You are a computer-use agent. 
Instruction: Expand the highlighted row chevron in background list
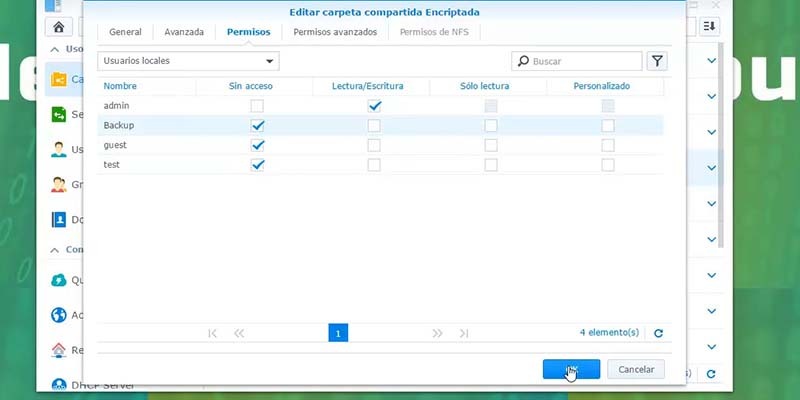[x=711, y=168]
